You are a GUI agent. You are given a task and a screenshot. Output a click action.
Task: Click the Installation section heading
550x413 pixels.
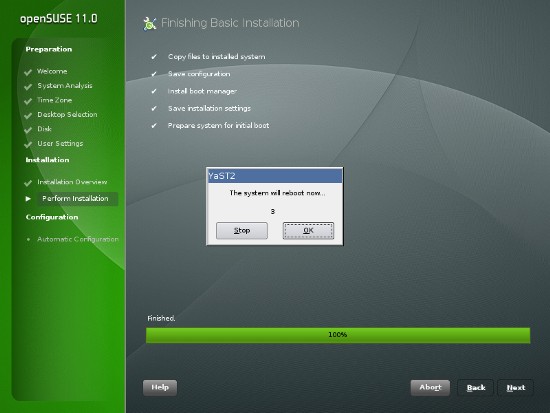(x=47, y=160)
